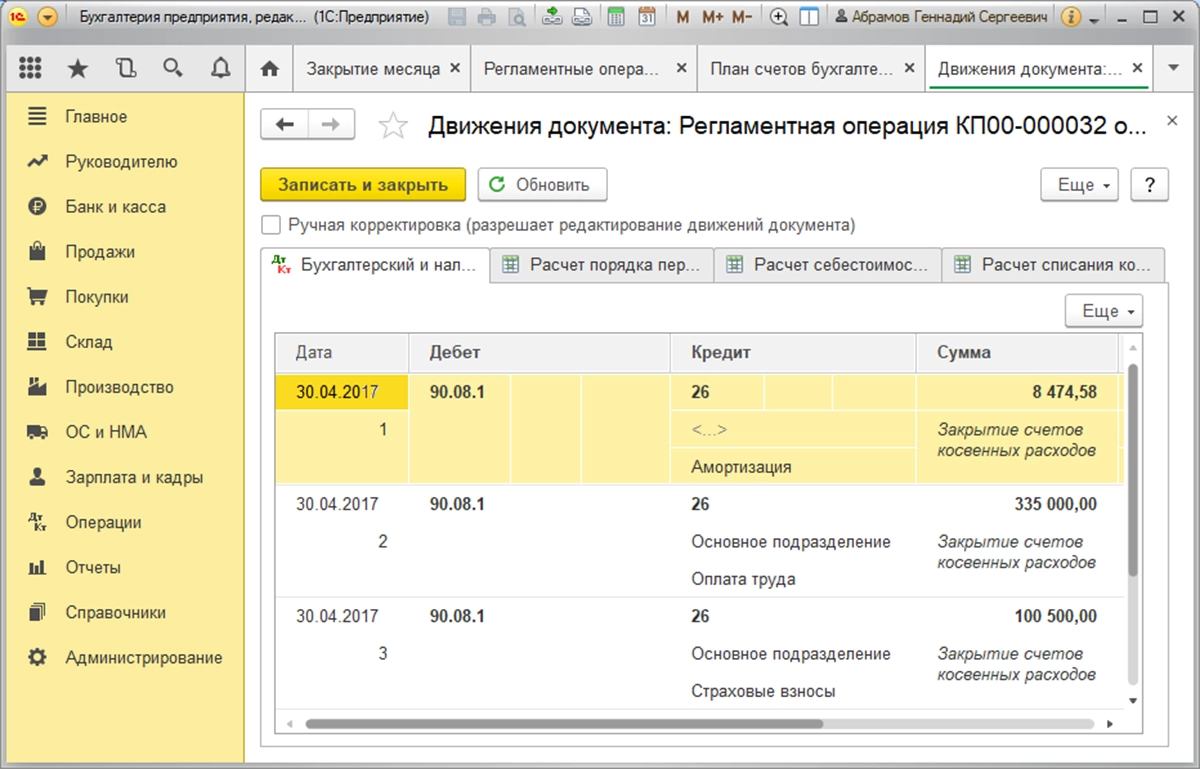Expand the Еще dropdown near help button
The image size is (1200, 769).
pos(1079,185)
